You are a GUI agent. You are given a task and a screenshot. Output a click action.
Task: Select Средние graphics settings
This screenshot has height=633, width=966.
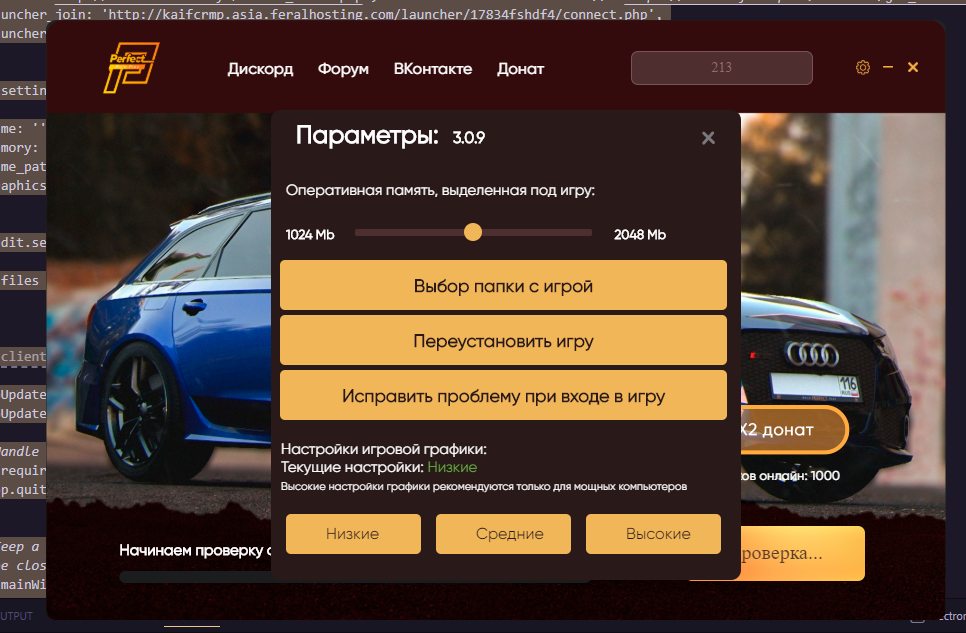tap(503, 534)
